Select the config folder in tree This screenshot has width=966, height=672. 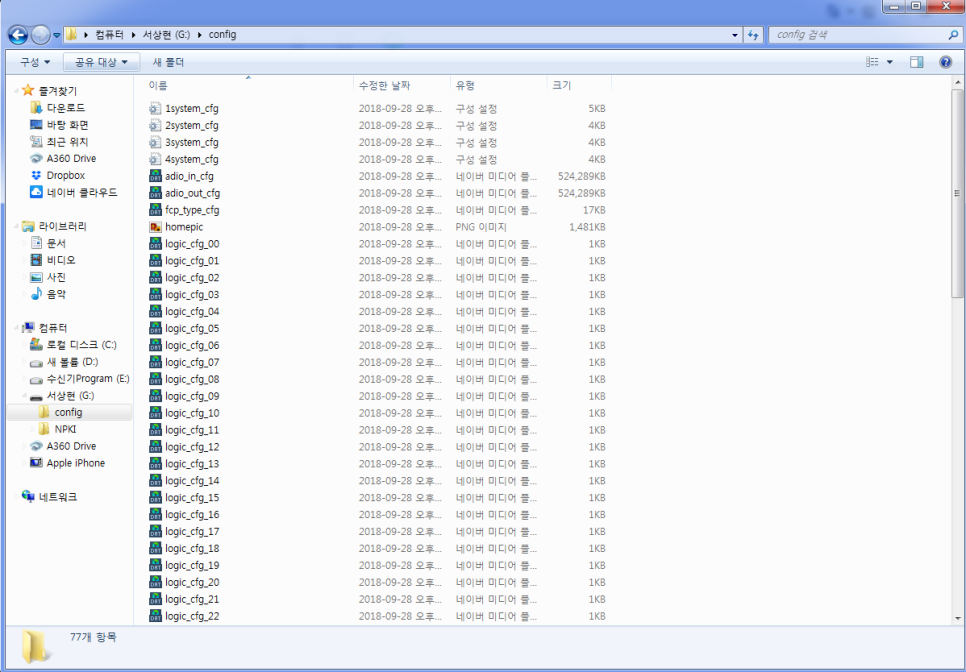click(x=68, y=412)
